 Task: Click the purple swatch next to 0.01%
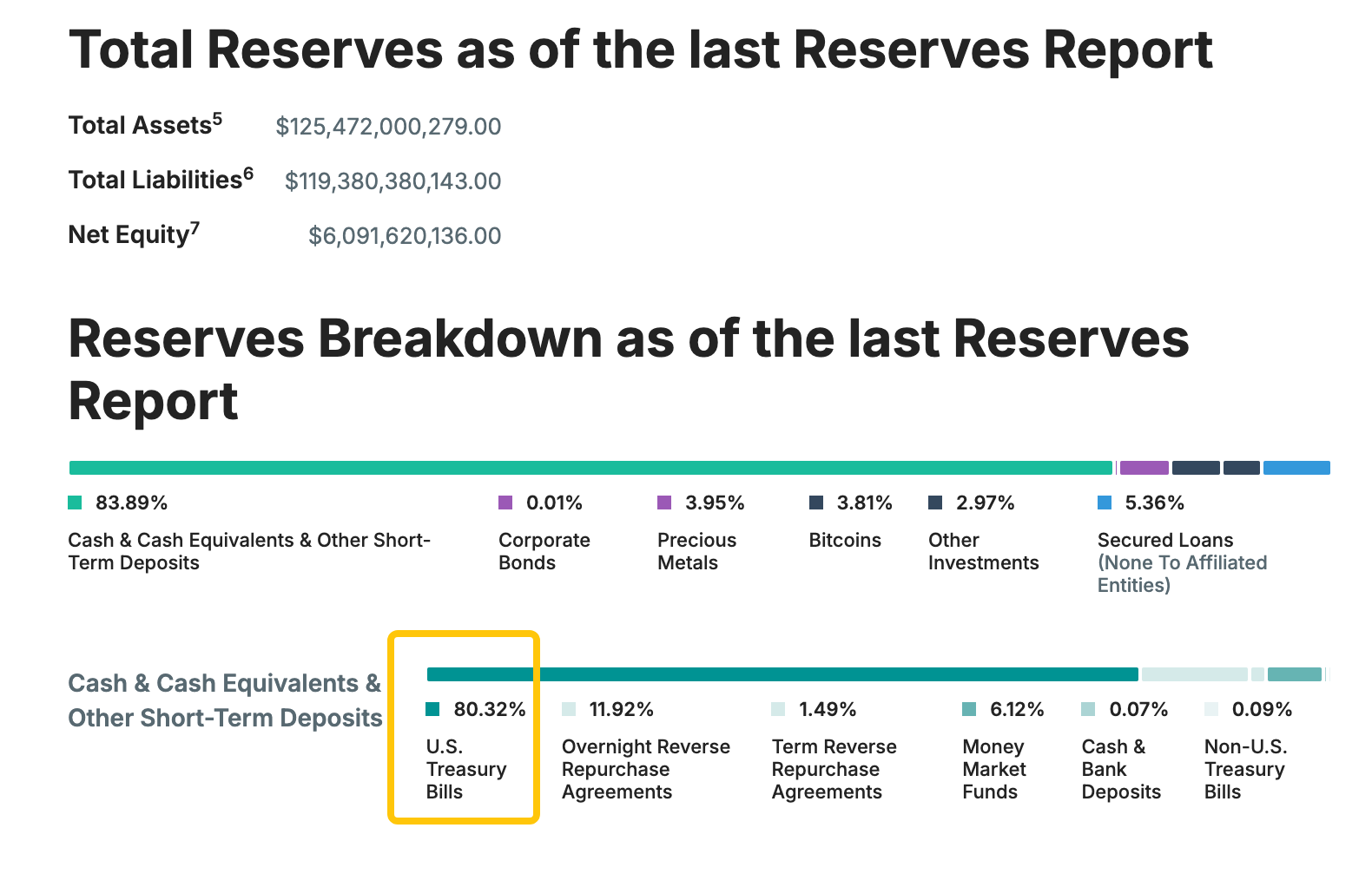coord(505,503)
